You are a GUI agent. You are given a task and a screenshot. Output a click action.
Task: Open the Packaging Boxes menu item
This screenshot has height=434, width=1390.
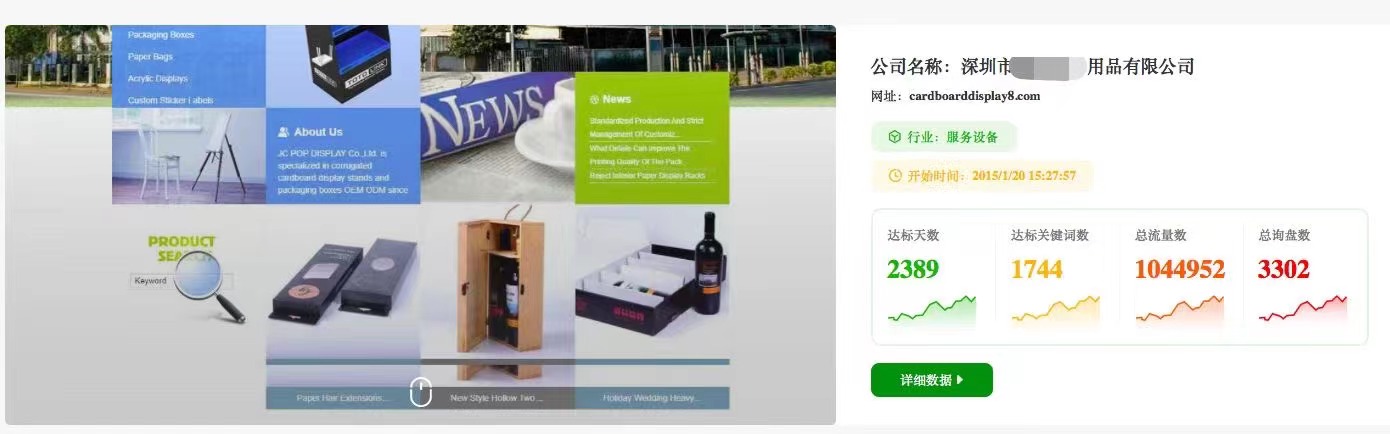coord(161,35)
